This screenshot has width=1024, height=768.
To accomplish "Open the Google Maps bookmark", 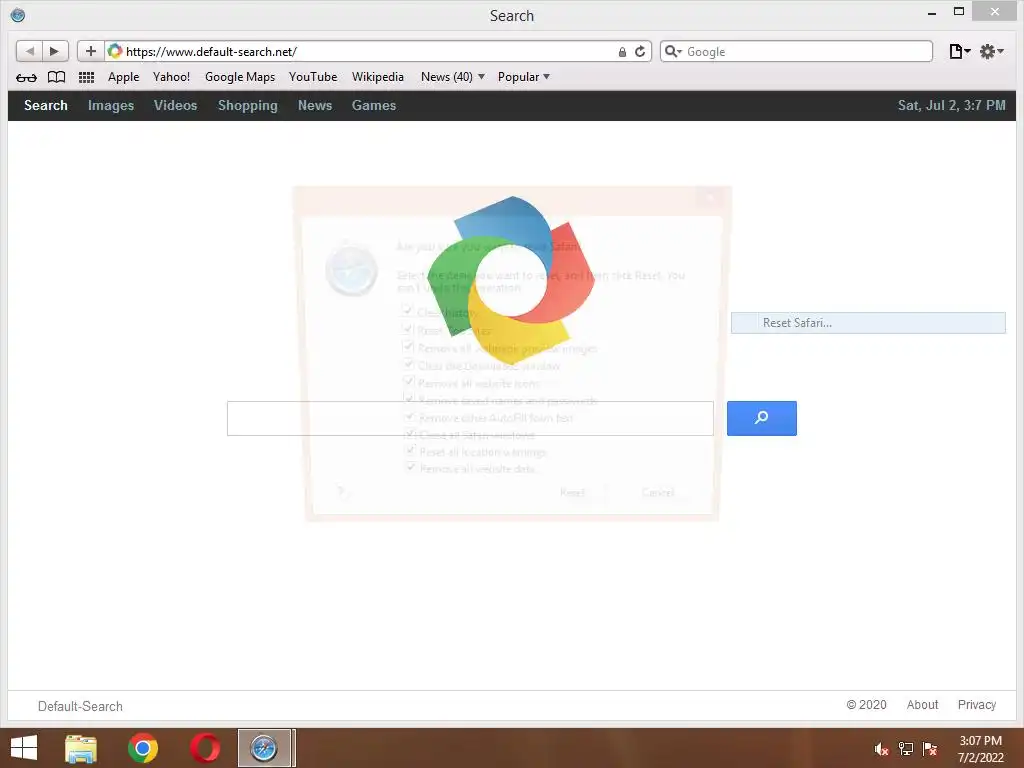I will pos(240,77).
